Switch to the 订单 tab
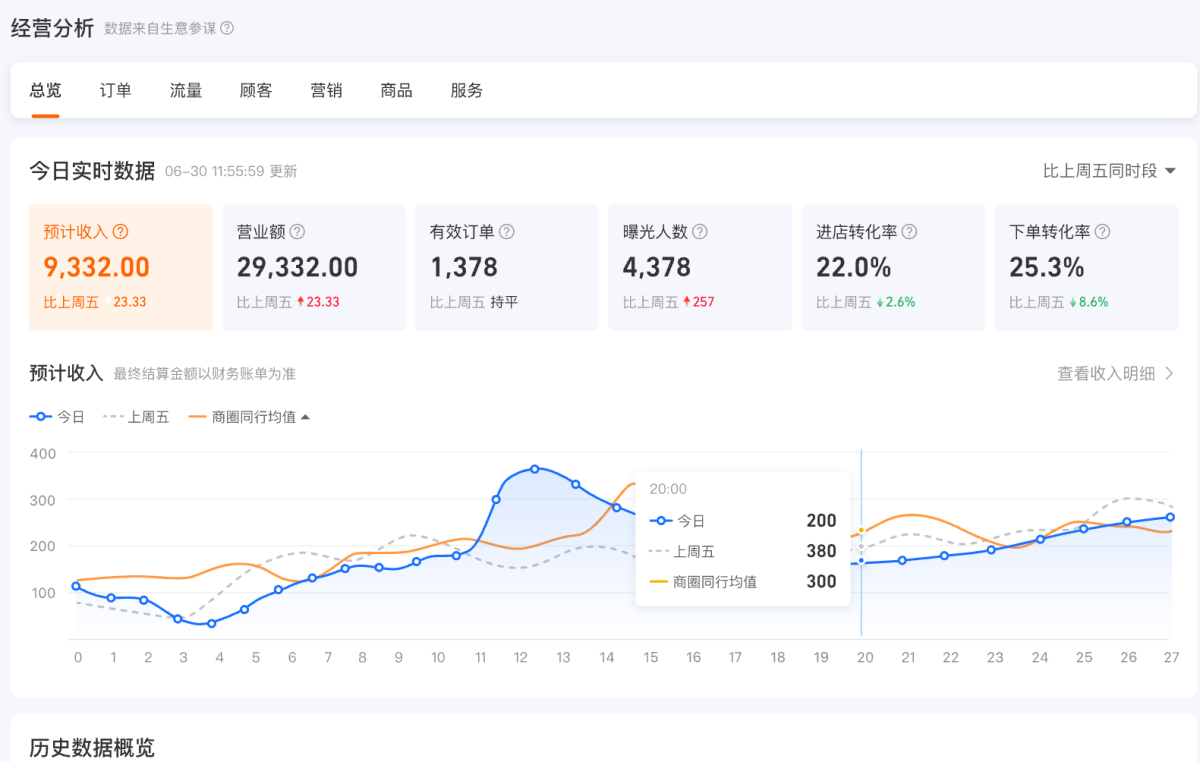The image size is (1200, 762). 115,90
